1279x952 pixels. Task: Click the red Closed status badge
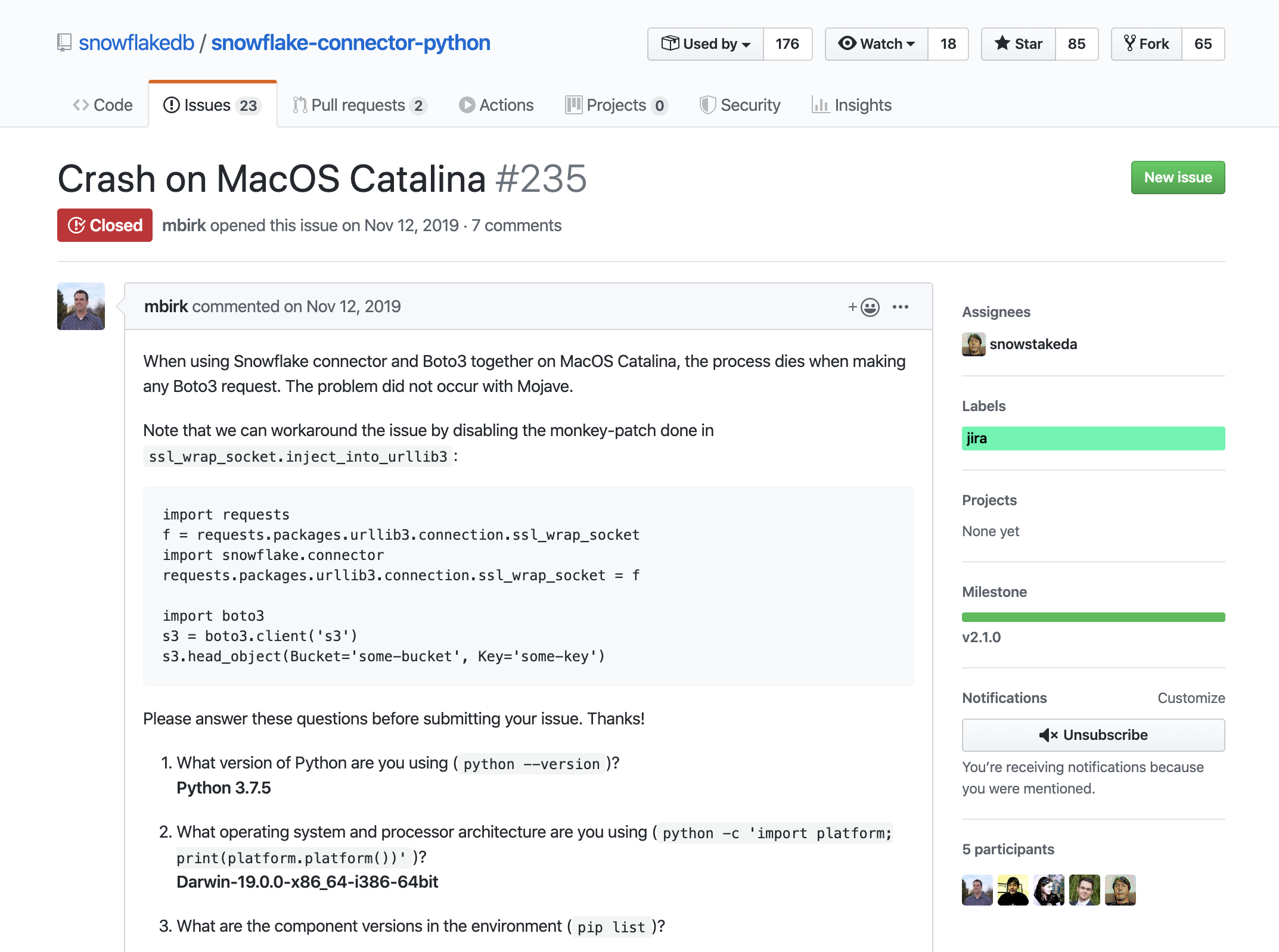[x=105, y=225]
